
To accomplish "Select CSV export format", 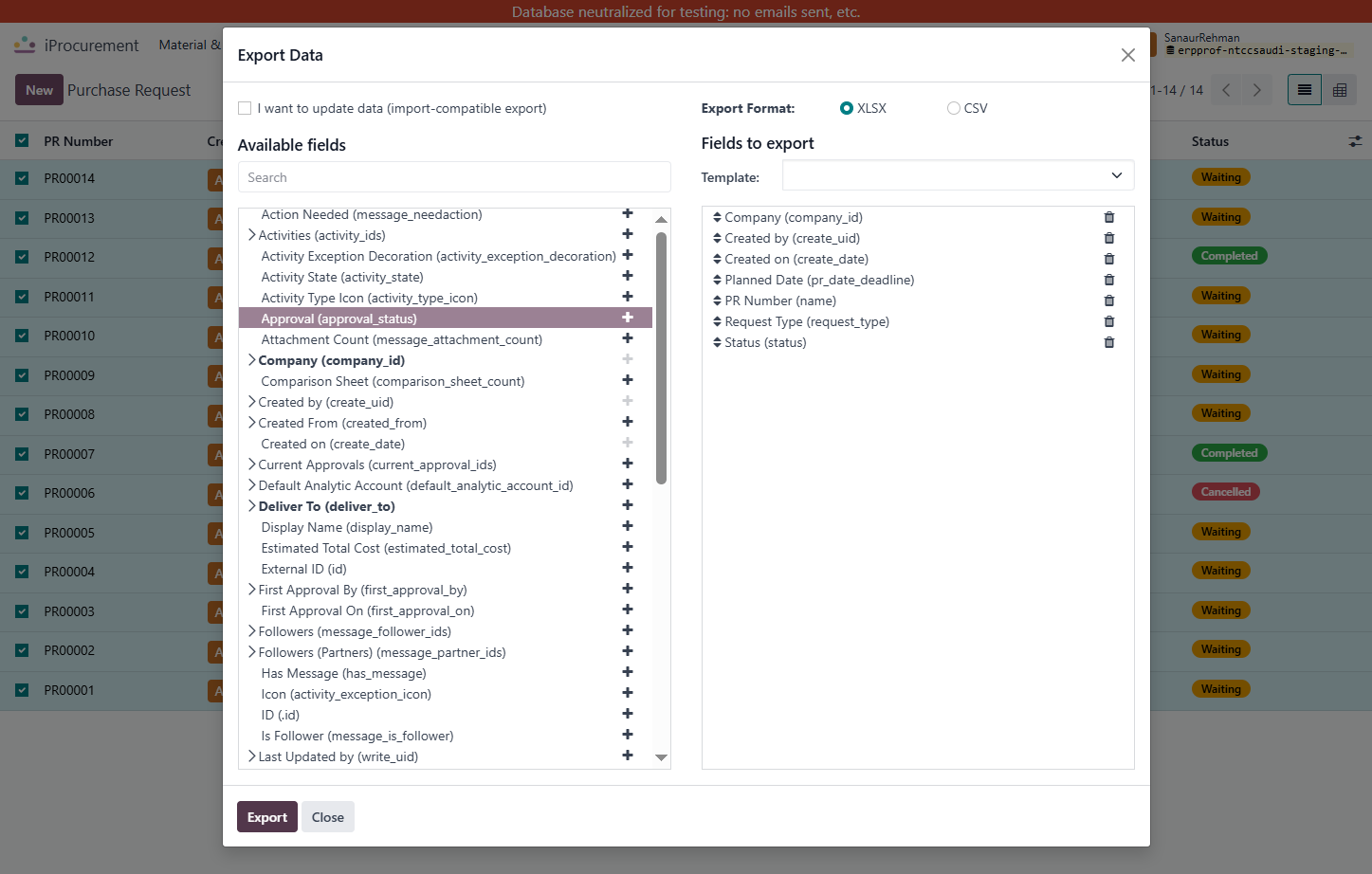I will tap(954, 108).
